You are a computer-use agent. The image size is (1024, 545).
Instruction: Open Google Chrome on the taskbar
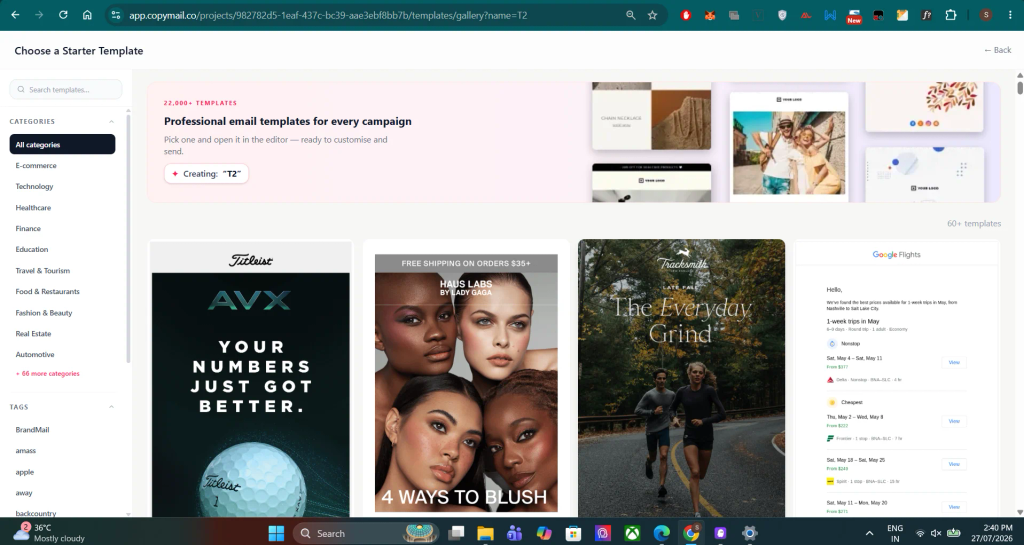tap(691, 533)
